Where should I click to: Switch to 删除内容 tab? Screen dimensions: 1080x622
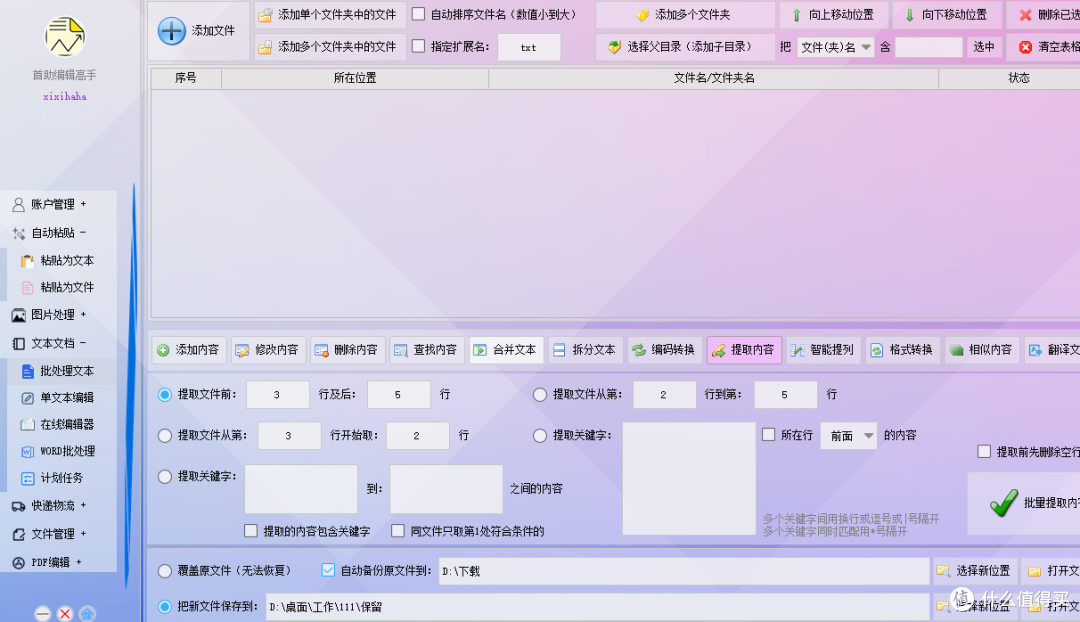347,350
